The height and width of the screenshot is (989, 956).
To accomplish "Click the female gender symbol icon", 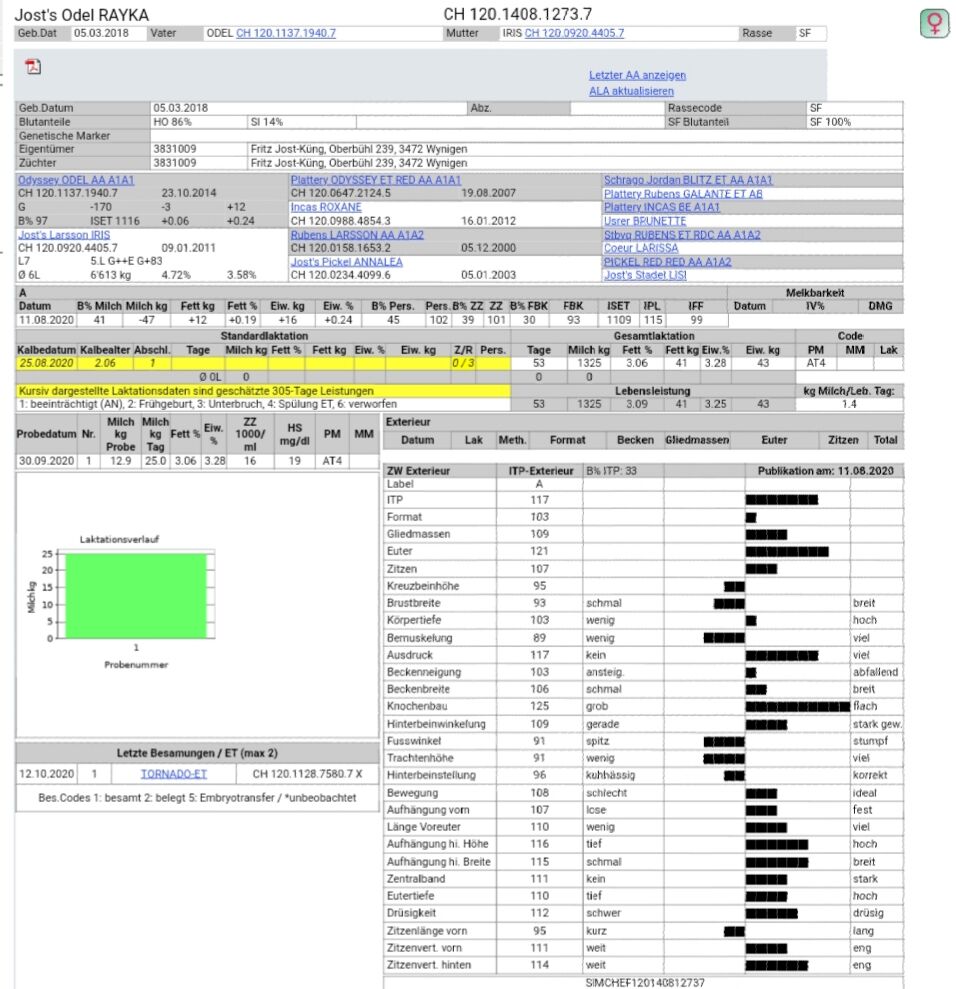I will pyautogui.click(x=934, y=24).
